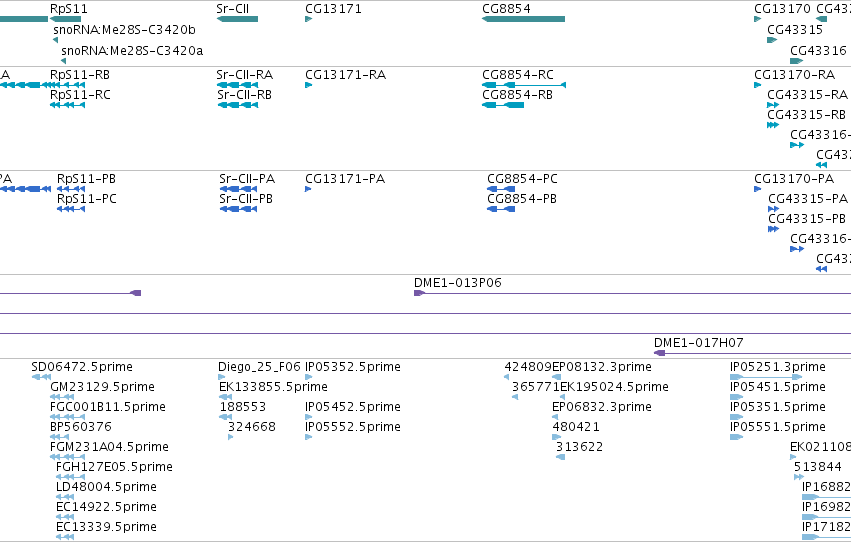The height and width of the screenshot is (542, 851).
Task: Select CG43315-RB transcript label
Action: coord(806,114)
